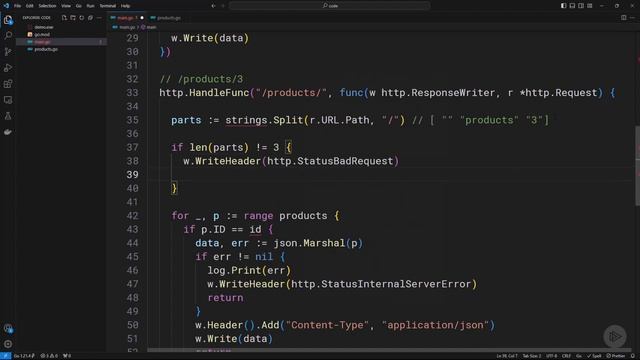Navigate forward with the arrow button
The image size is (640, 360).
[223, 6]
